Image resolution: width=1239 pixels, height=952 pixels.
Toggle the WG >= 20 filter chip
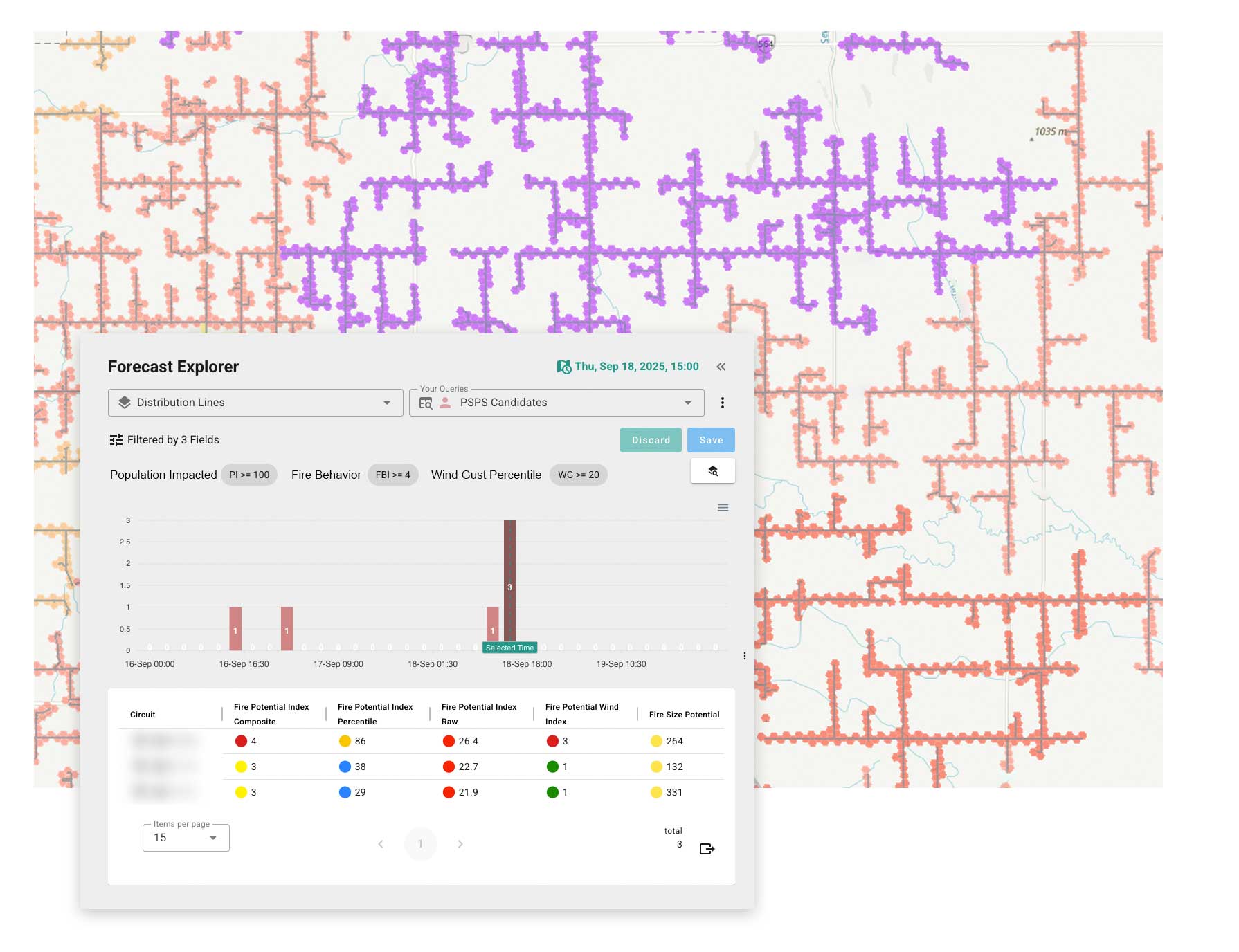[x=577, y=475]
